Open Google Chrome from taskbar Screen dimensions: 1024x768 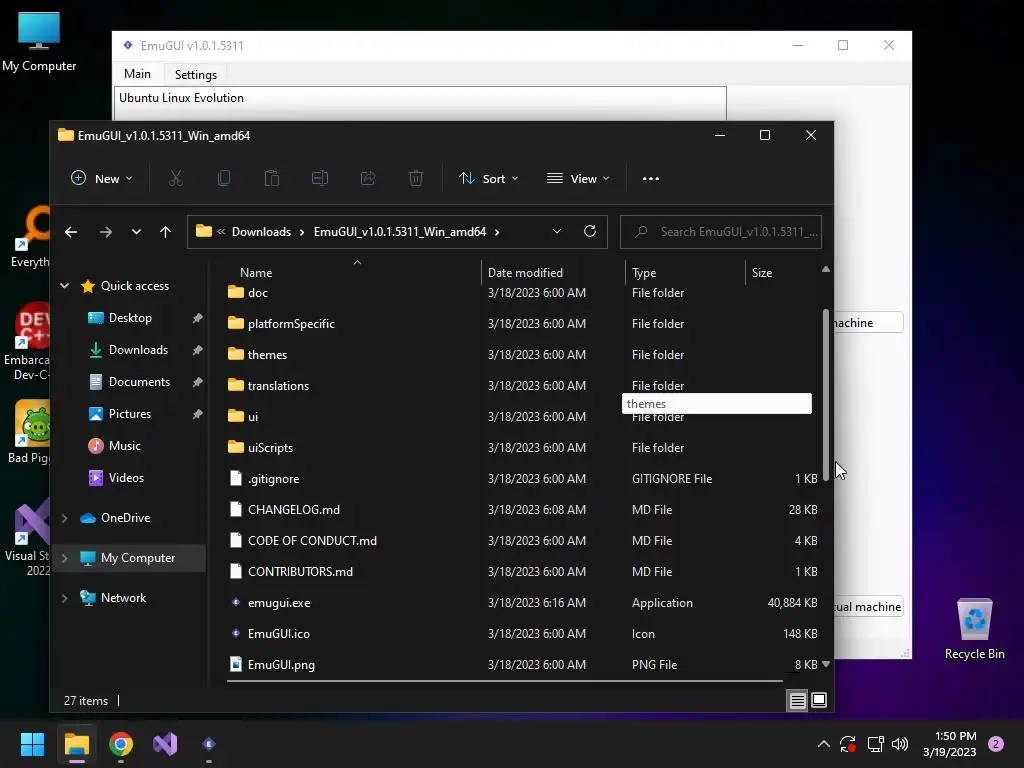tap(121, 744)
